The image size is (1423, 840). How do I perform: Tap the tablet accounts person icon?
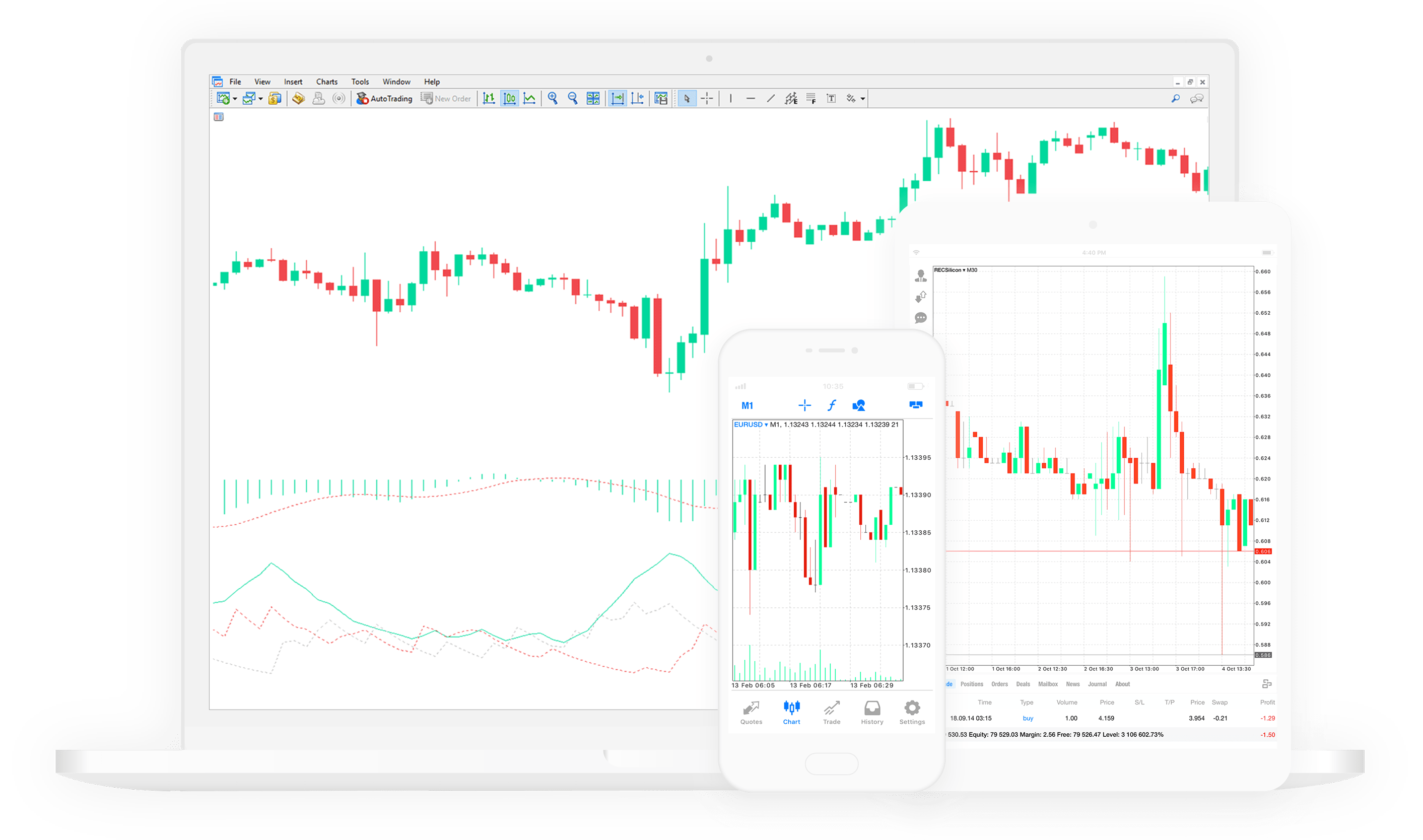tap(921, 275)
